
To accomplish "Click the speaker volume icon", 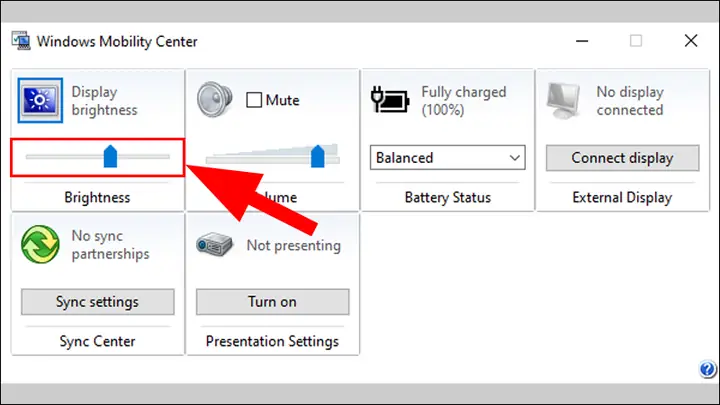I will (214, 99).
